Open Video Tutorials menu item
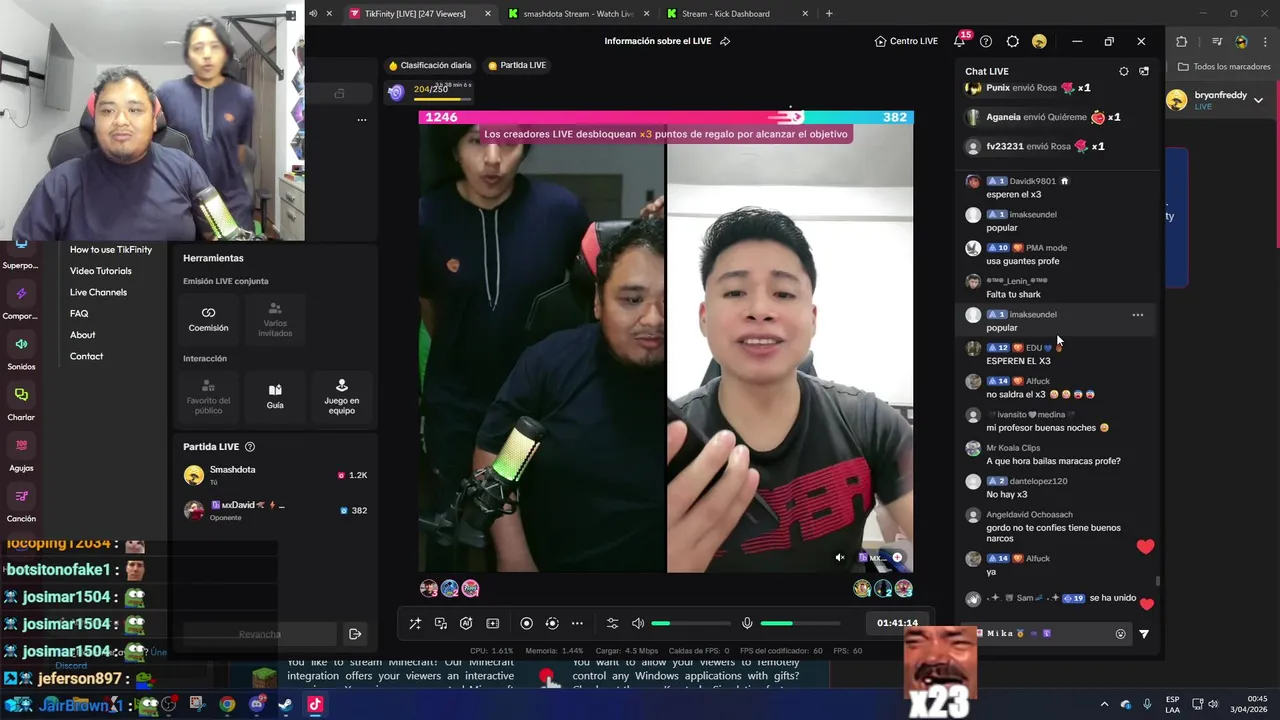The height and width of the screenshot is (720, 1280). point(100,271)
